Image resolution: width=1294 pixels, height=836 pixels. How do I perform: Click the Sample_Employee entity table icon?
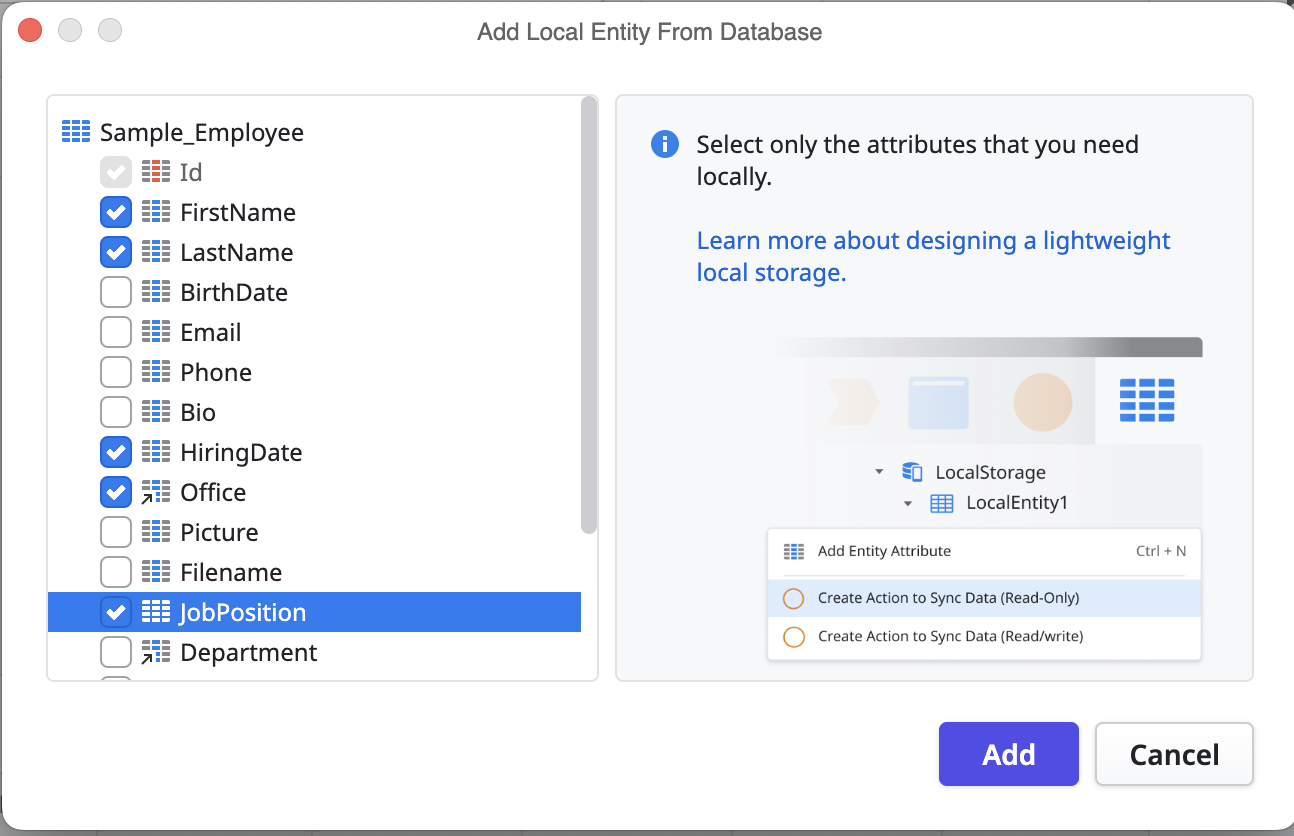coord(76,132)
